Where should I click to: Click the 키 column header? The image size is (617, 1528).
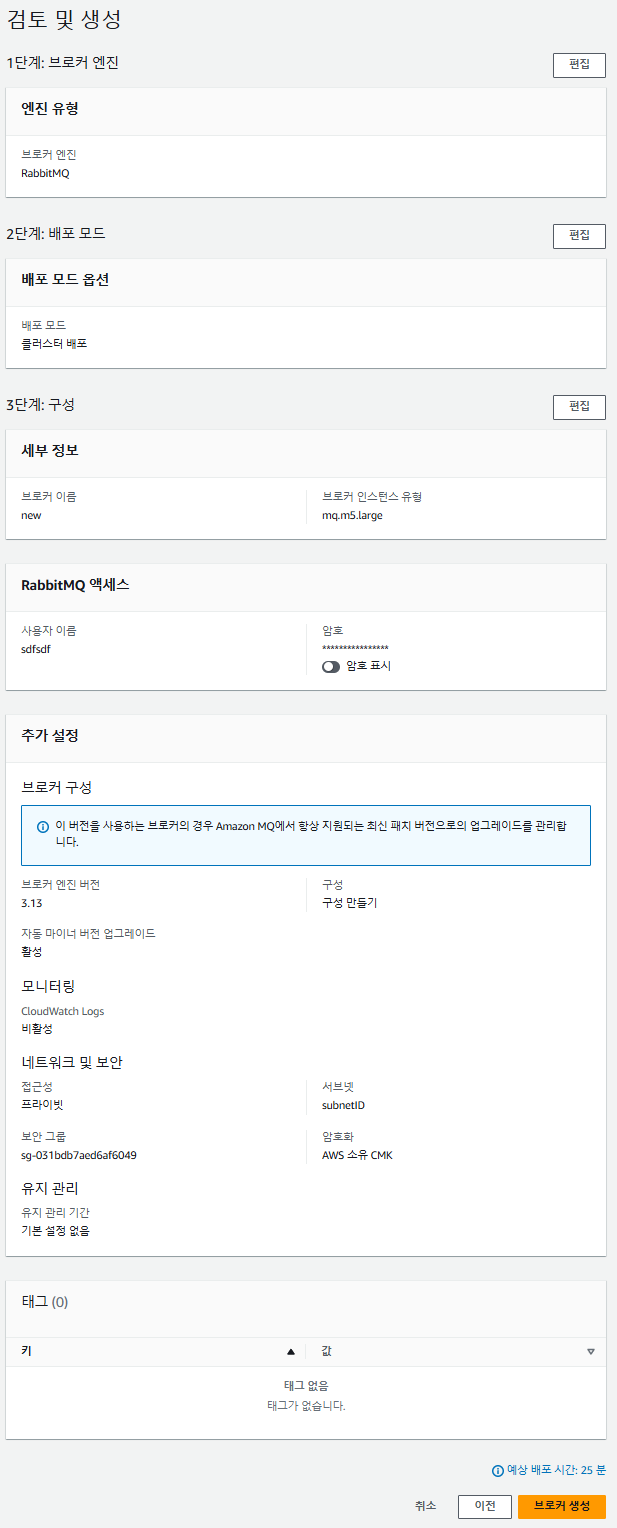[x=26, y=1351]
